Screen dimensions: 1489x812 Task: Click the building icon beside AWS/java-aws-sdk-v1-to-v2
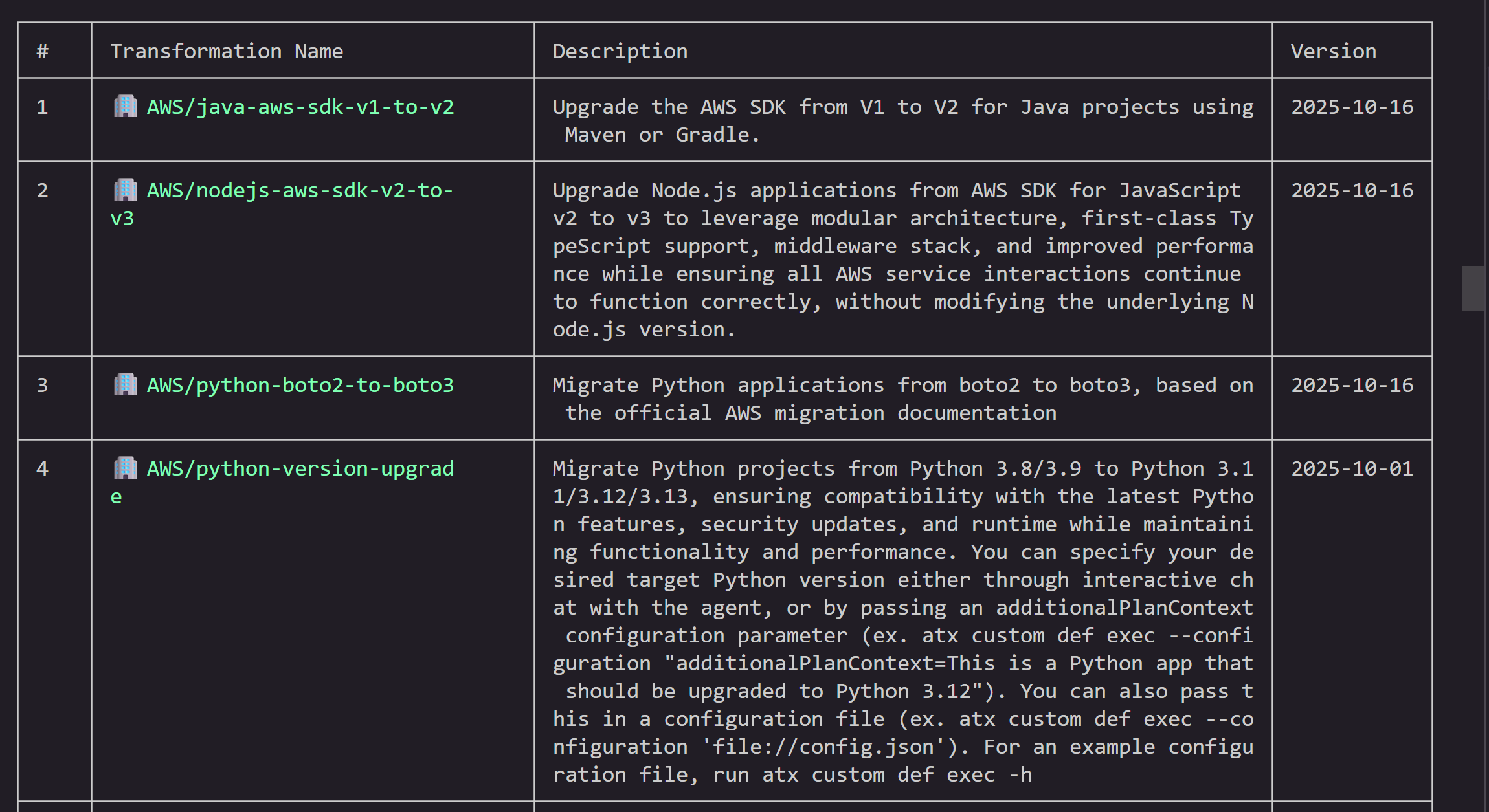pos(126,105)
